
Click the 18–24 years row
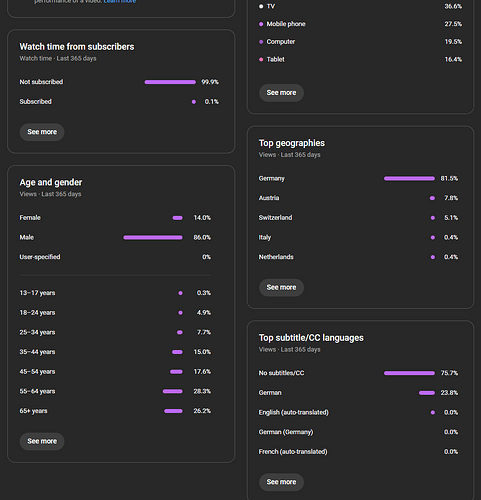(115, 313)
